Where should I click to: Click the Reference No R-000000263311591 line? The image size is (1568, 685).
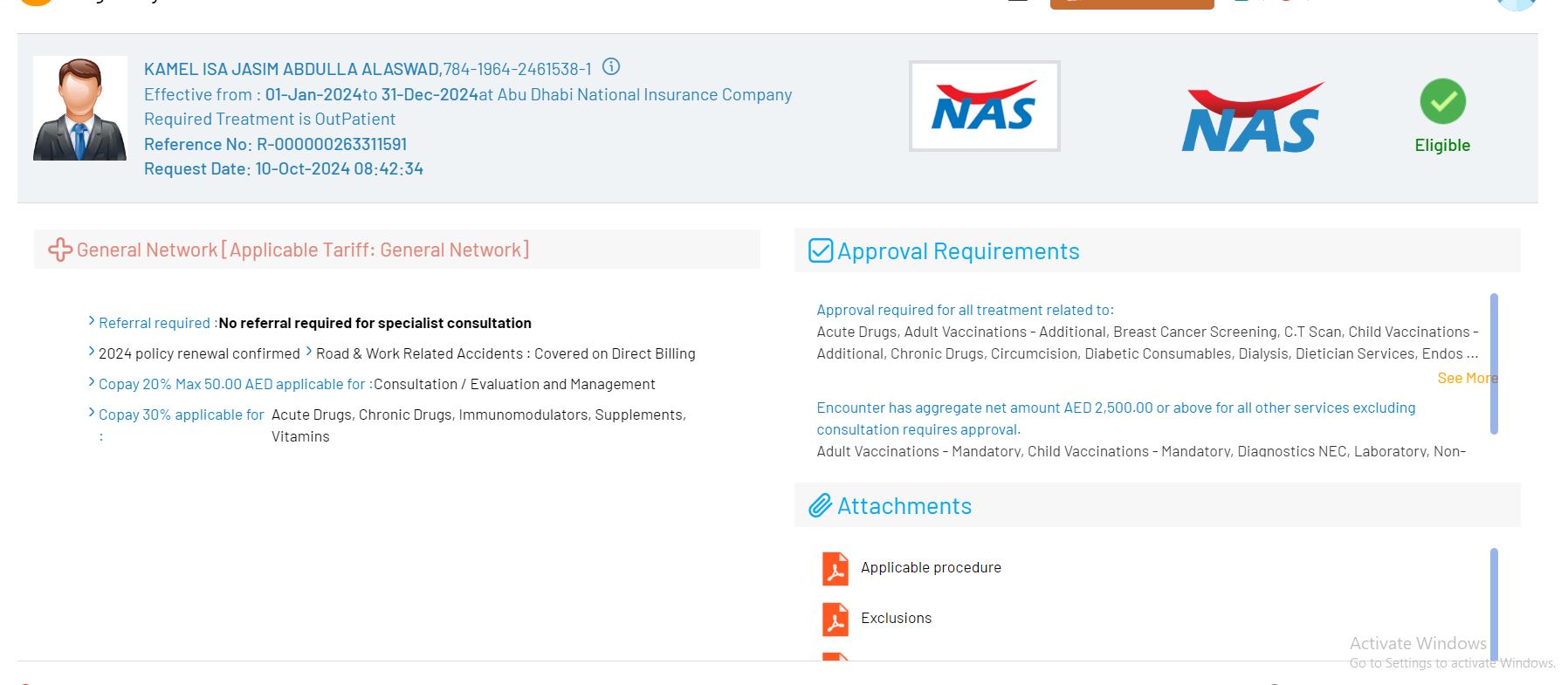275,144
